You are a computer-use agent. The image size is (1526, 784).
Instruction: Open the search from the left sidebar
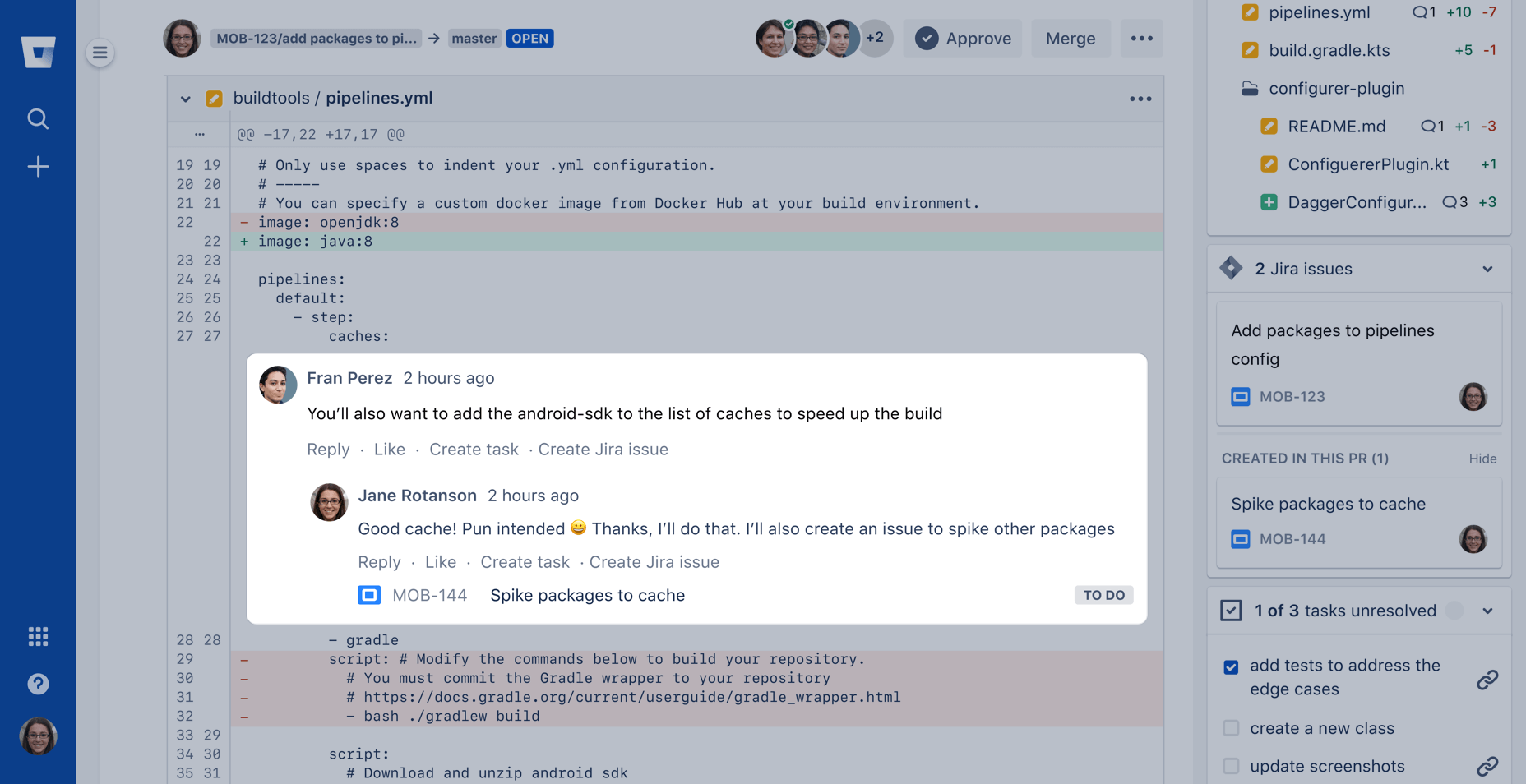pos(38,118)
